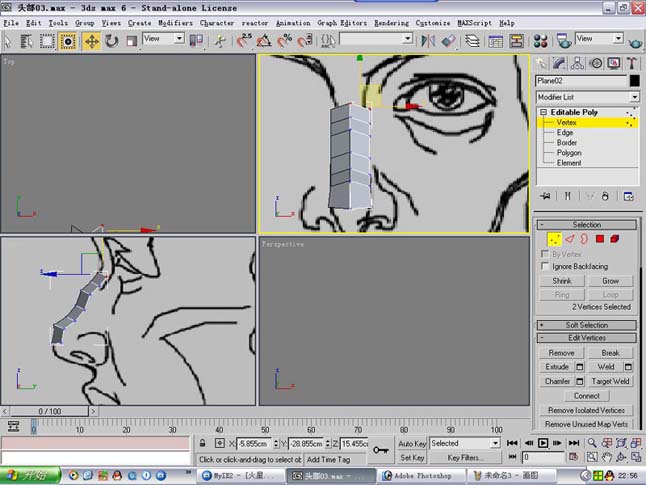The height and width of the screenshot is (485, 646).
Task: Click the Mirror Selected Objects tool
Action: tap(428, 41)
